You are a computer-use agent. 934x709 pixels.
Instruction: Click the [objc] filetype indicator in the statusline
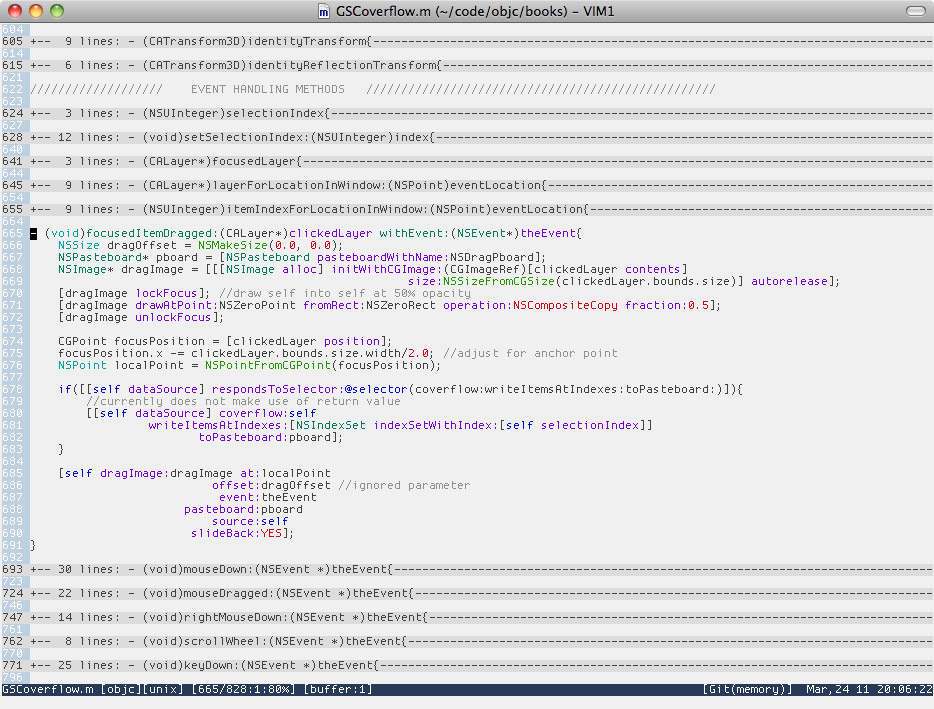click(120, 689)
